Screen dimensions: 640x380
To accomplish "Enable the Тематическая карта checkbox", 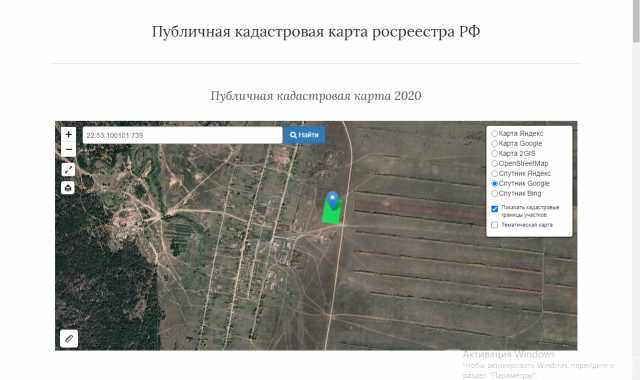I will pos(495,225).
